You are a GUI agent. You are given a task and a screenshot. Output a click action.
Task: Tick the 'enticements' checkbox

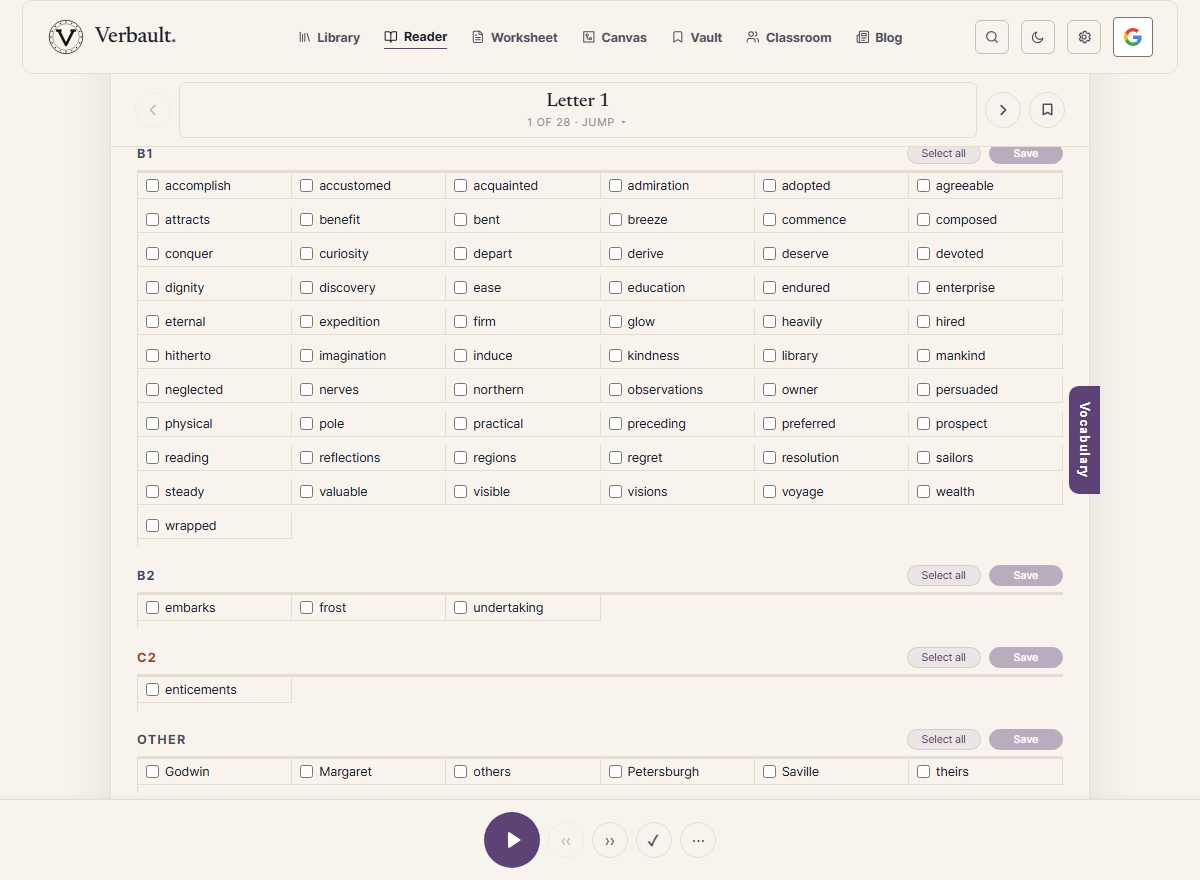[153, 689]
